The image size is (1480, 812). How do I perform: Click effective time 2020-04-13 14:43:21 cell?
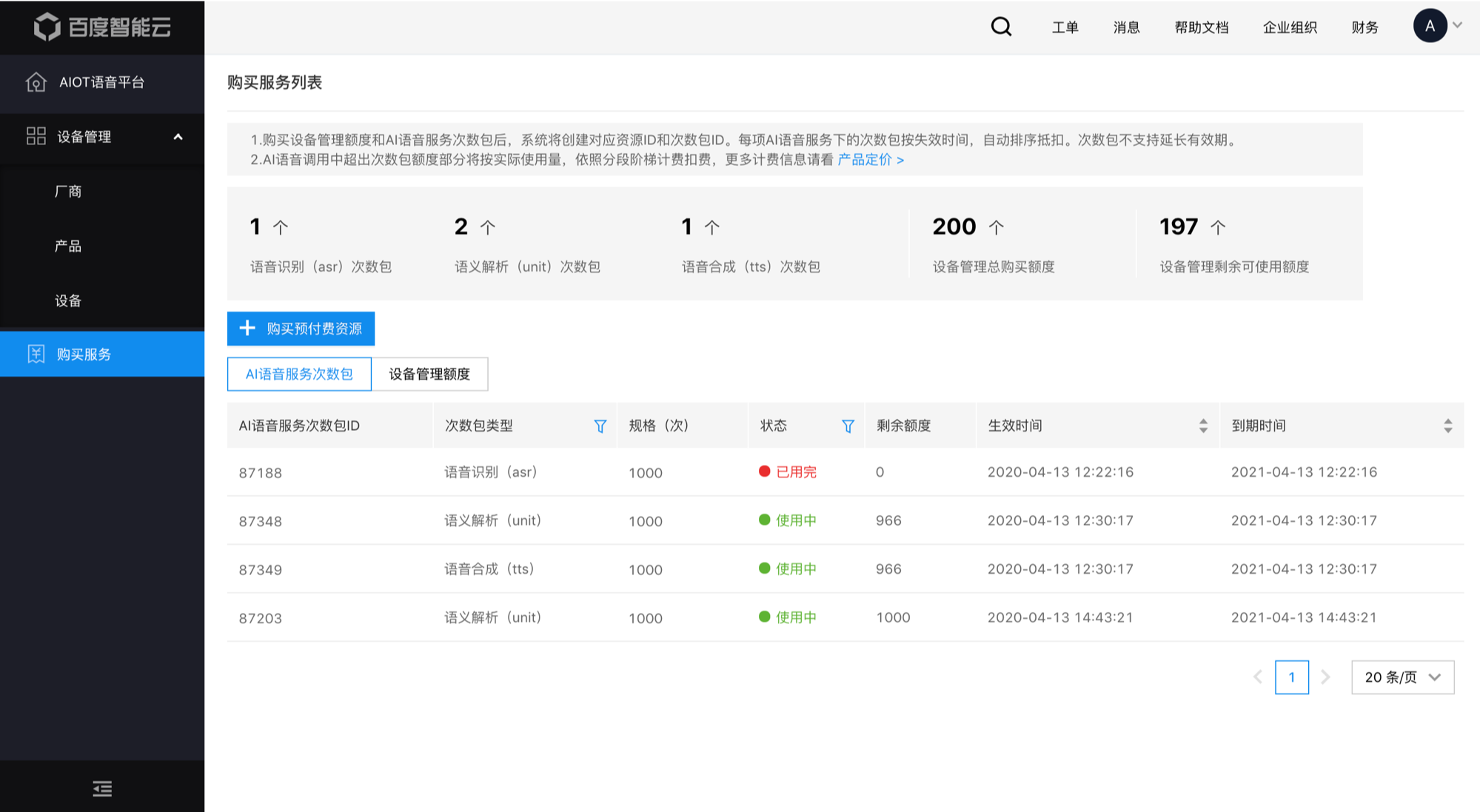pos(1060,617)
